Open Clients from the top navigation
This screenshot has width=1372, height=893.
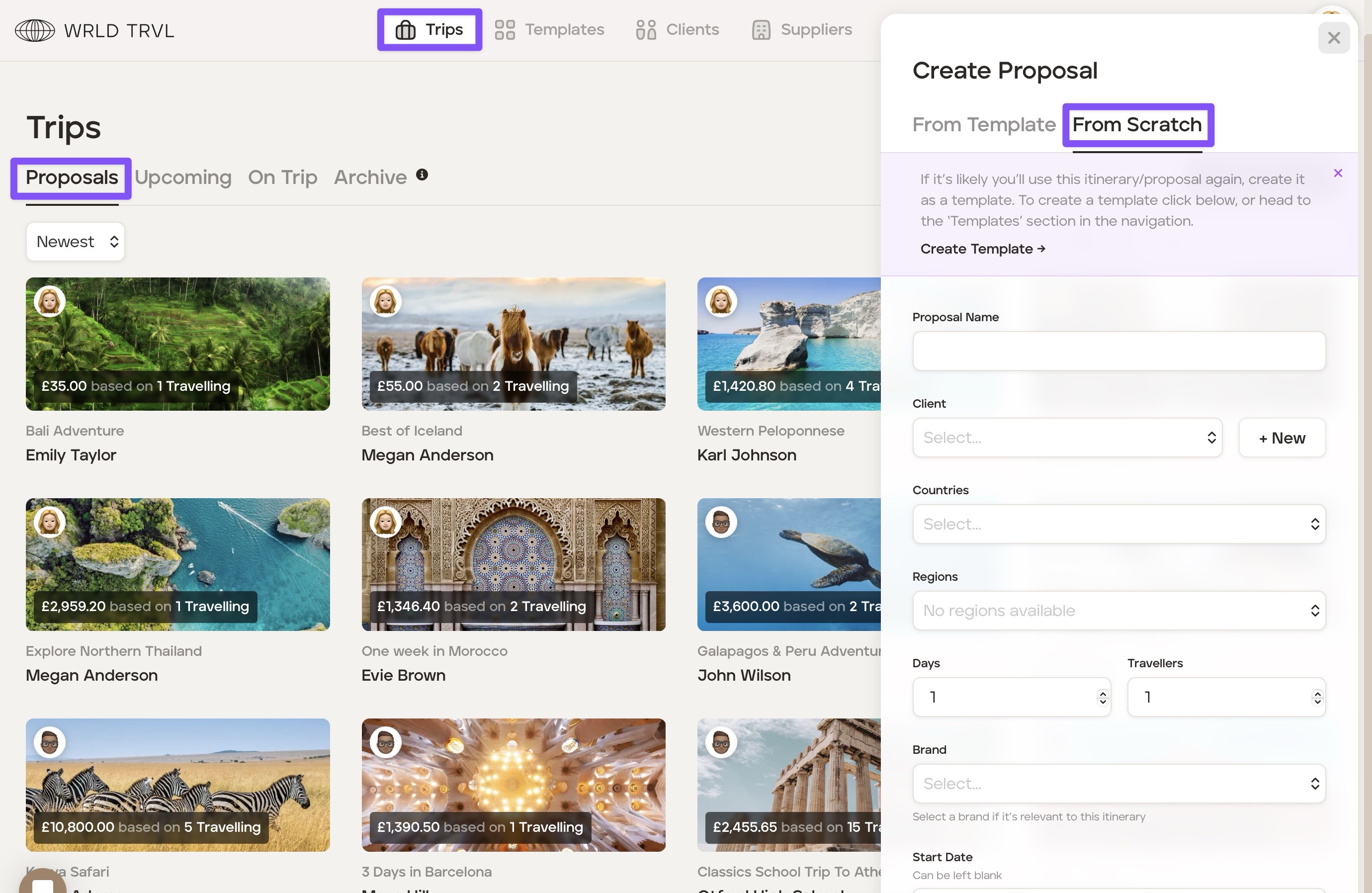pos(678,29)
